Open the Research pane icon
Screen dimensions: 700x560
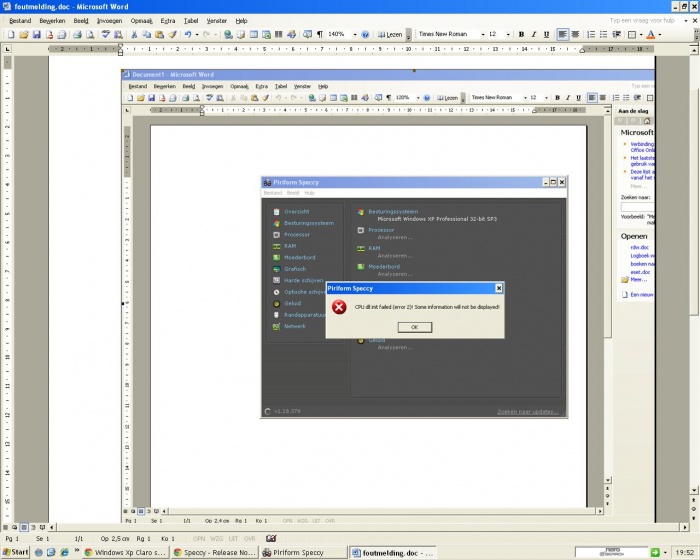click(x=118, y=34)
